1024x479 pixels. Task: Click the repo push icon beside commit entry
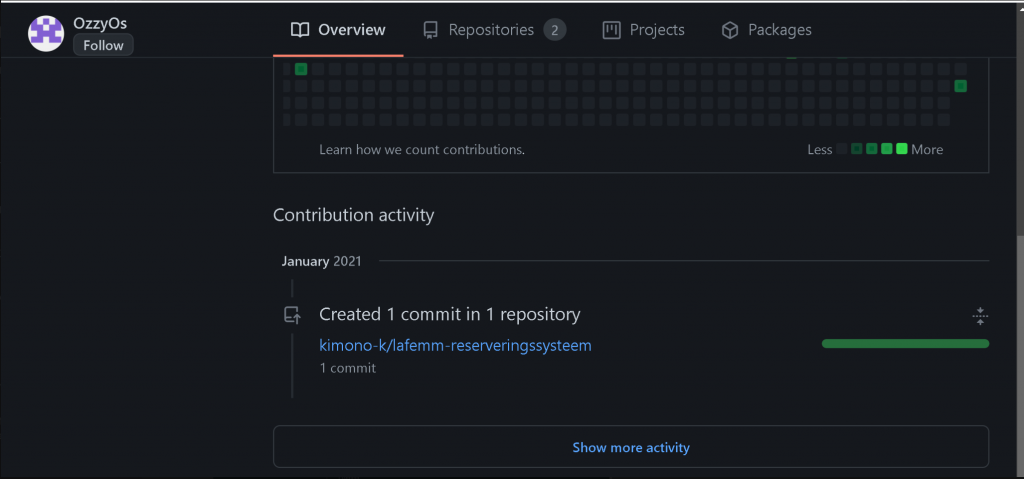pyautogui.click(x=292, y=316)
